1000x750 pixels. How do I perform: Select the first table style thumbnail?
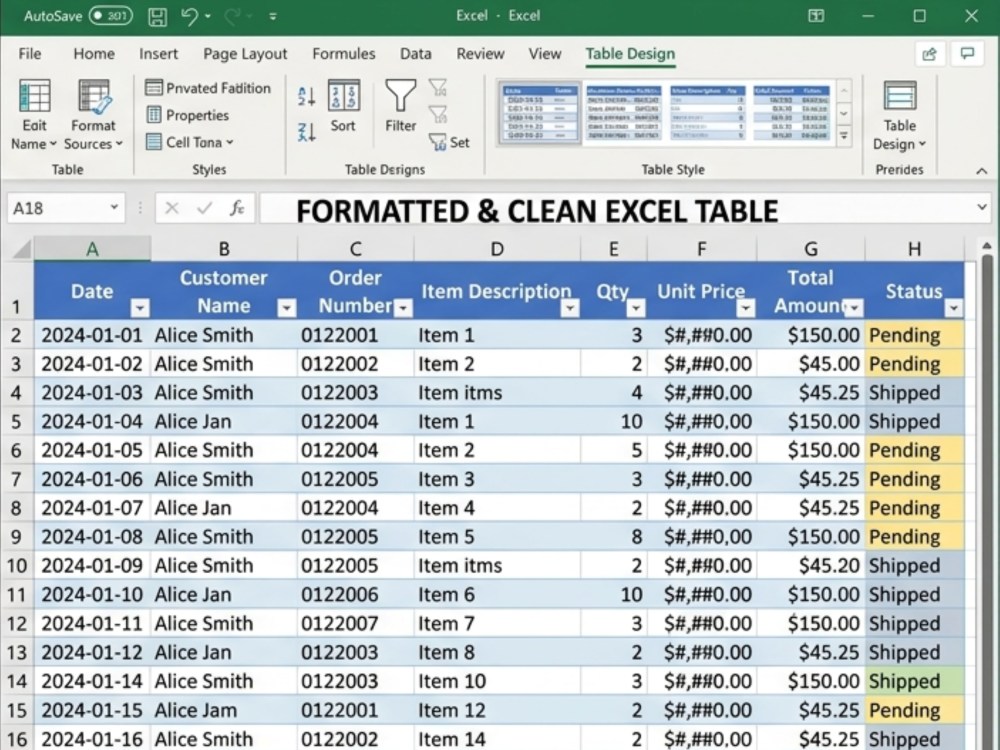pos(540,114)
